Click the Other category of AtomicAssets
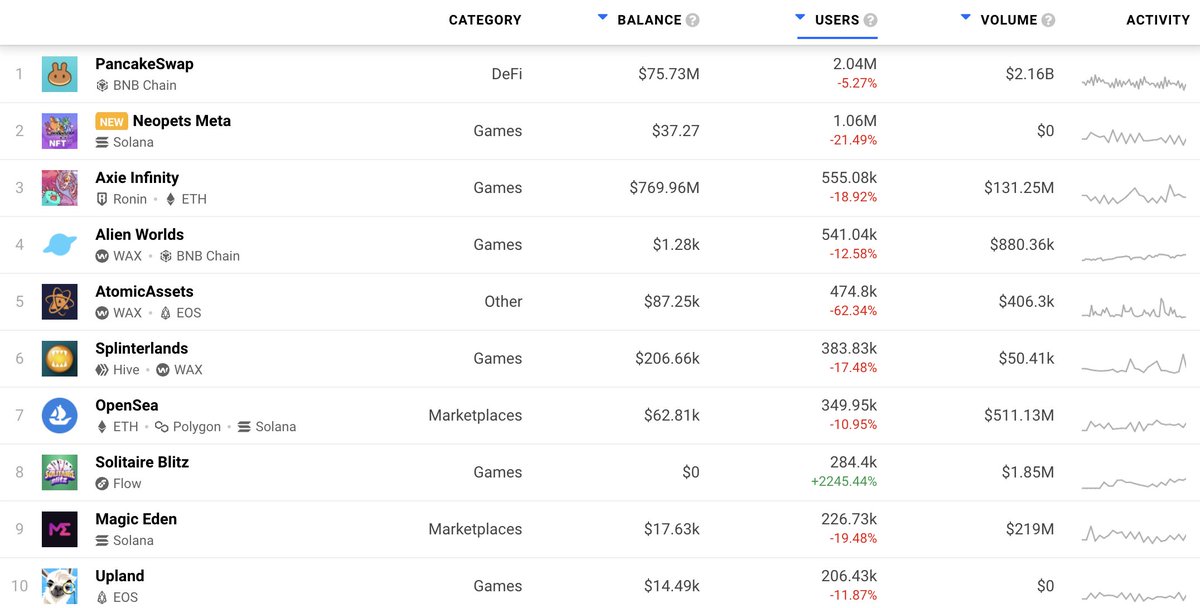The height and width of the screenshot is (608, 1200). point(503,302)
